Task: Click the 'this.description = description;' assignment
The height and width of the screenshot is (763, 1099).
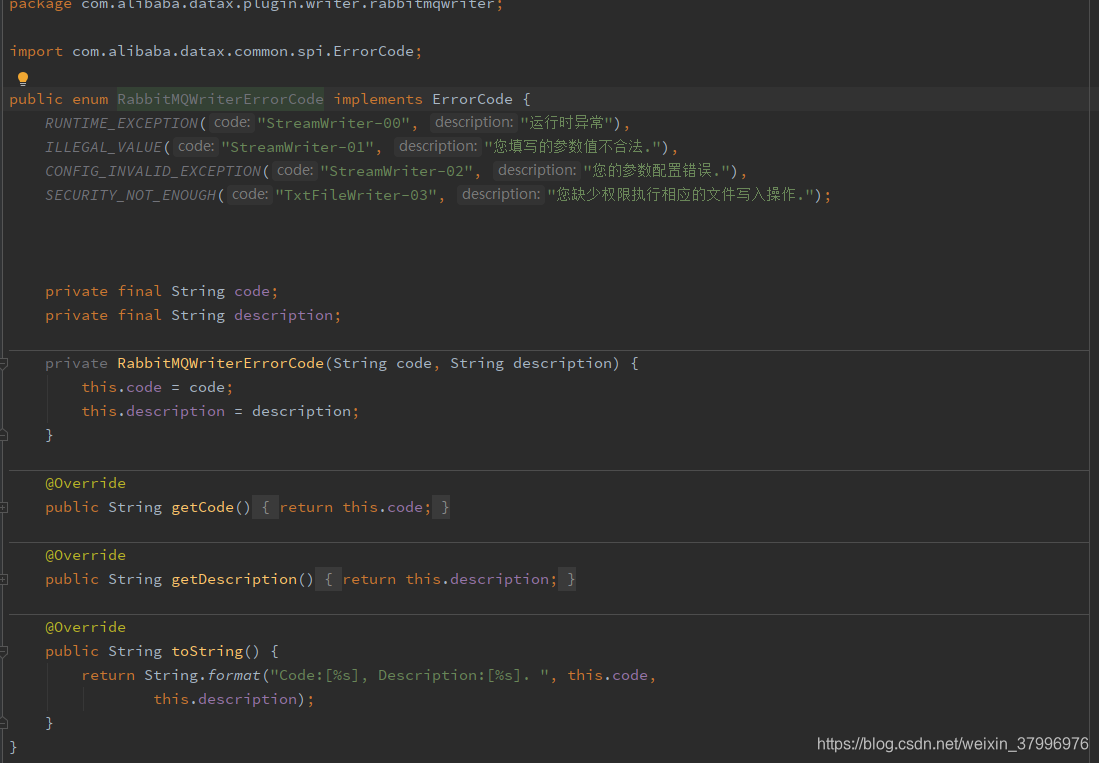Action: (220, 411)
